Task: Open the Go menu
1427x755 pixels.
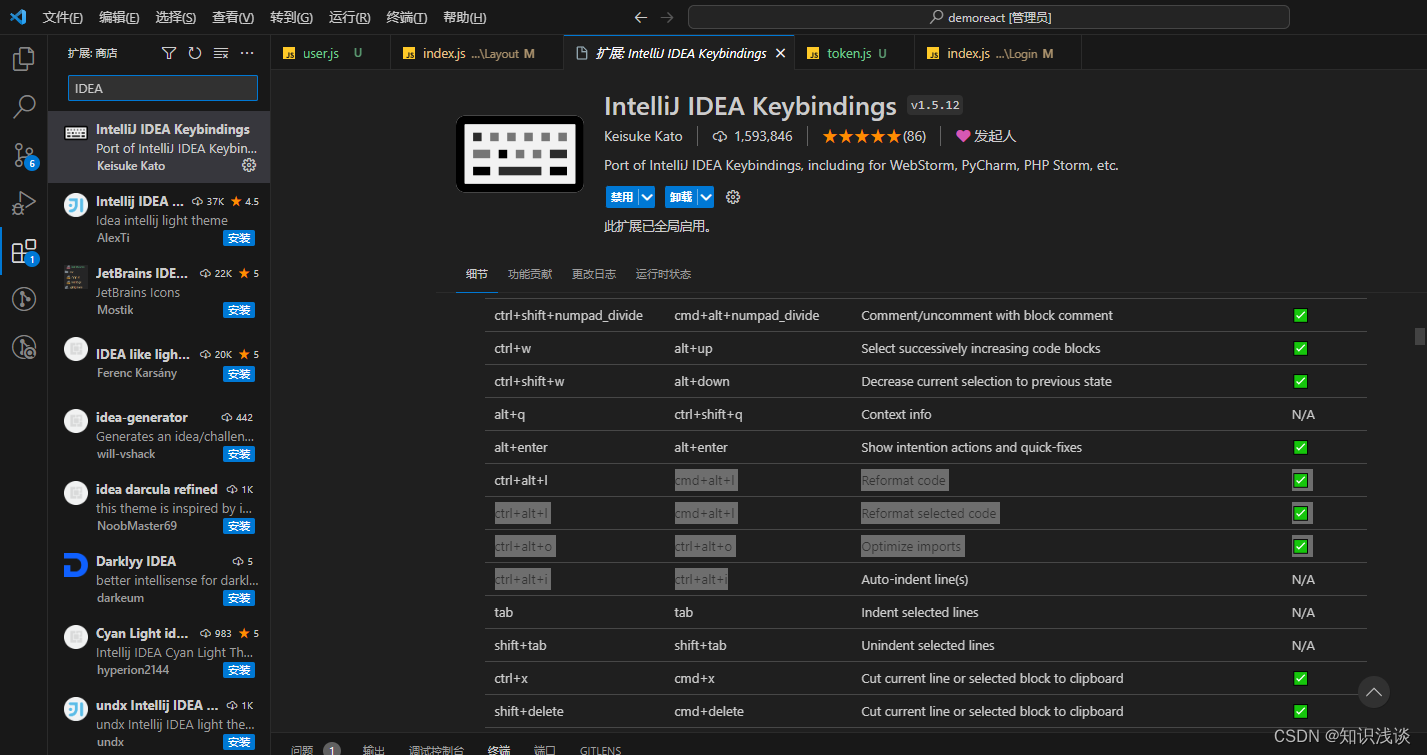Action: [x=291, y=17]
